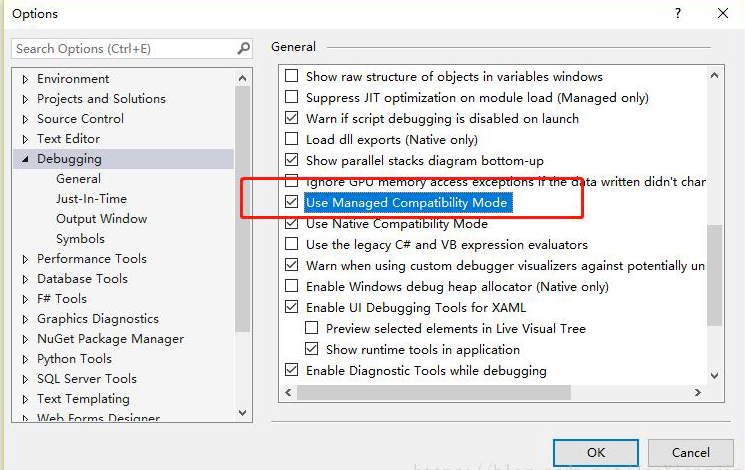Click the options list scroll down arrow
Image resolution: width=745 pixels, height=470 pixels.
[x=714, y=376]
